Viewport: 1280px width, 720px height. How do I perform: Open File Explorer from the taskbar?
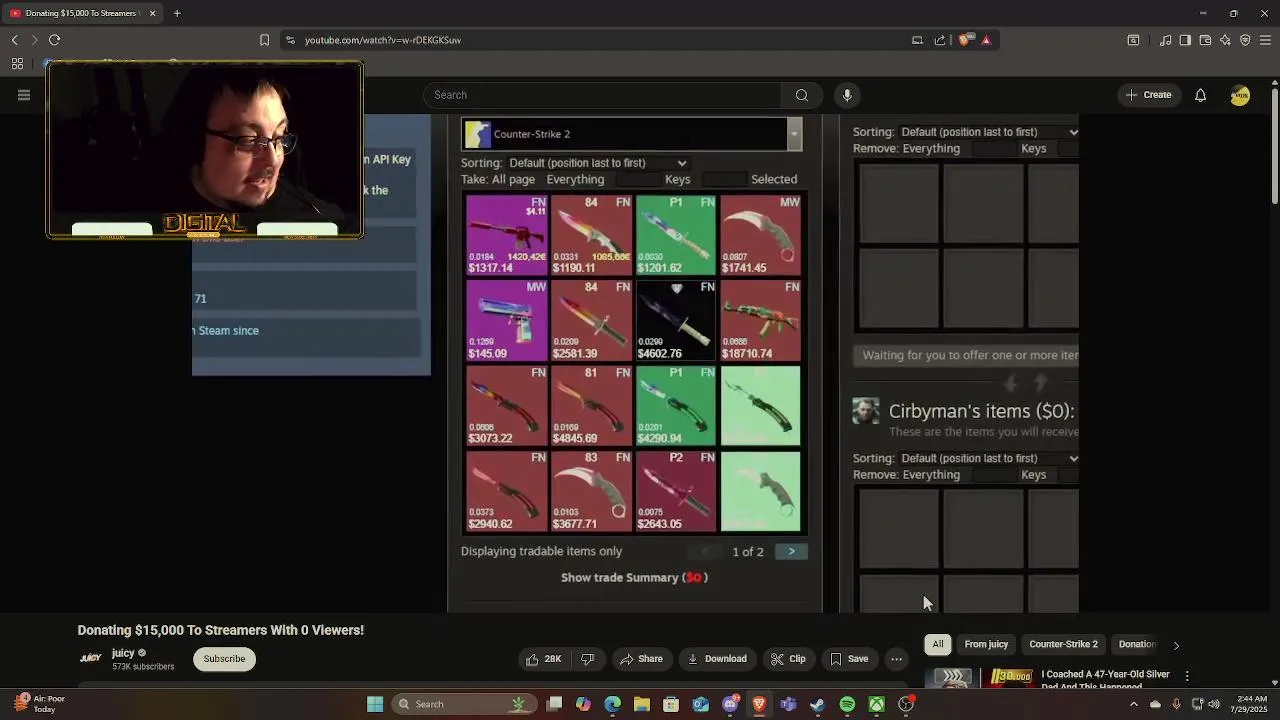[x=642, y=704]
